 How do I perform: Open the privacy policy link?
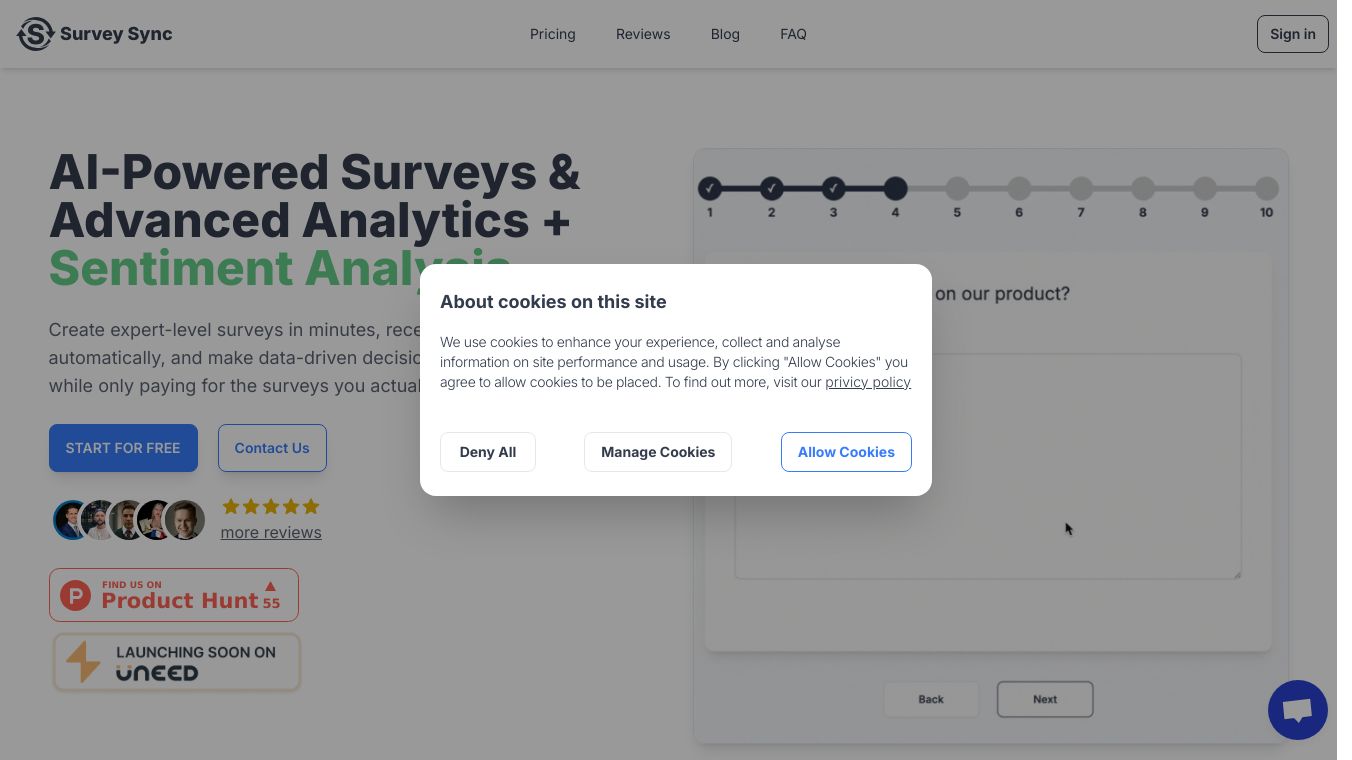coord(868,382)
